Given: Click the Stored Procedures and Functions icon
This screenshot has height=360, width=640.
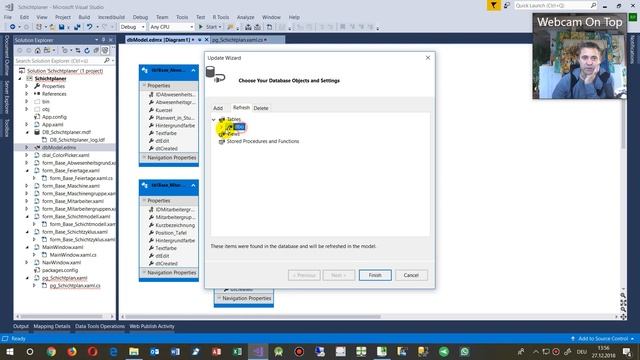Looking at the screenshot, I should 222,141.
